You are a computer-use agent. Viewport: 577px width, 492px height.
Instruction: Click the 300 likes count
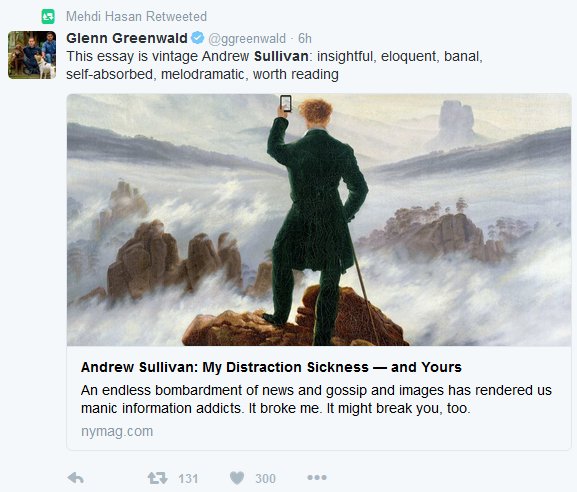tap(265, 478)
